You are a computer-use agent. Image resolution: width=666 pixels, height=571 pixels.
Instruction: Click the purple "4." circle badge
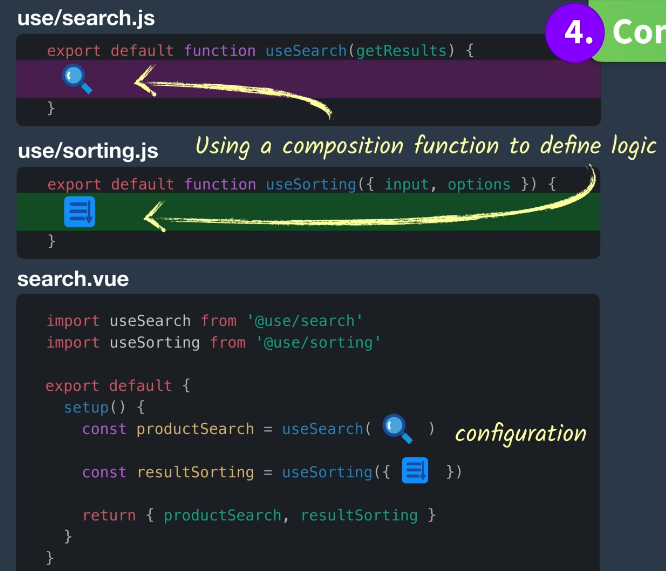tap(577, 31)
